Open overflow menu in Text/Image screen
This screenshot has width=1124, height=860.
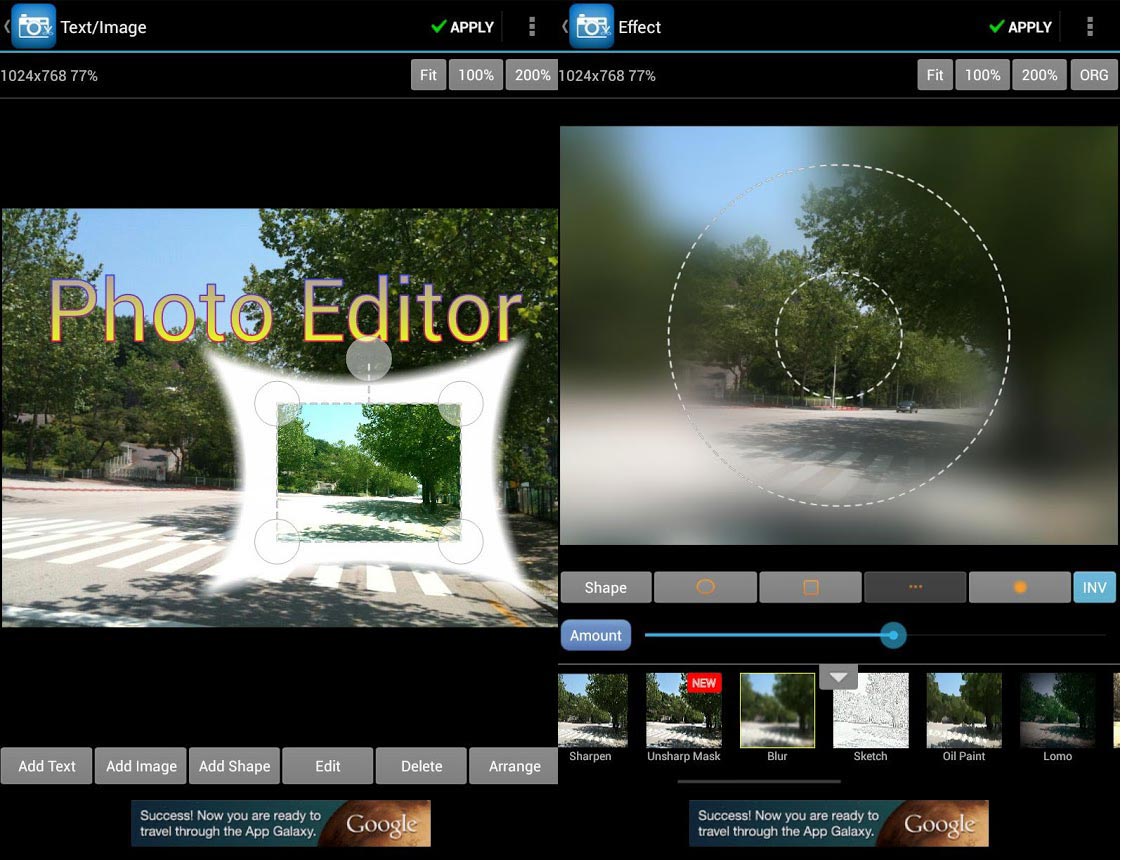click(531, 27)
